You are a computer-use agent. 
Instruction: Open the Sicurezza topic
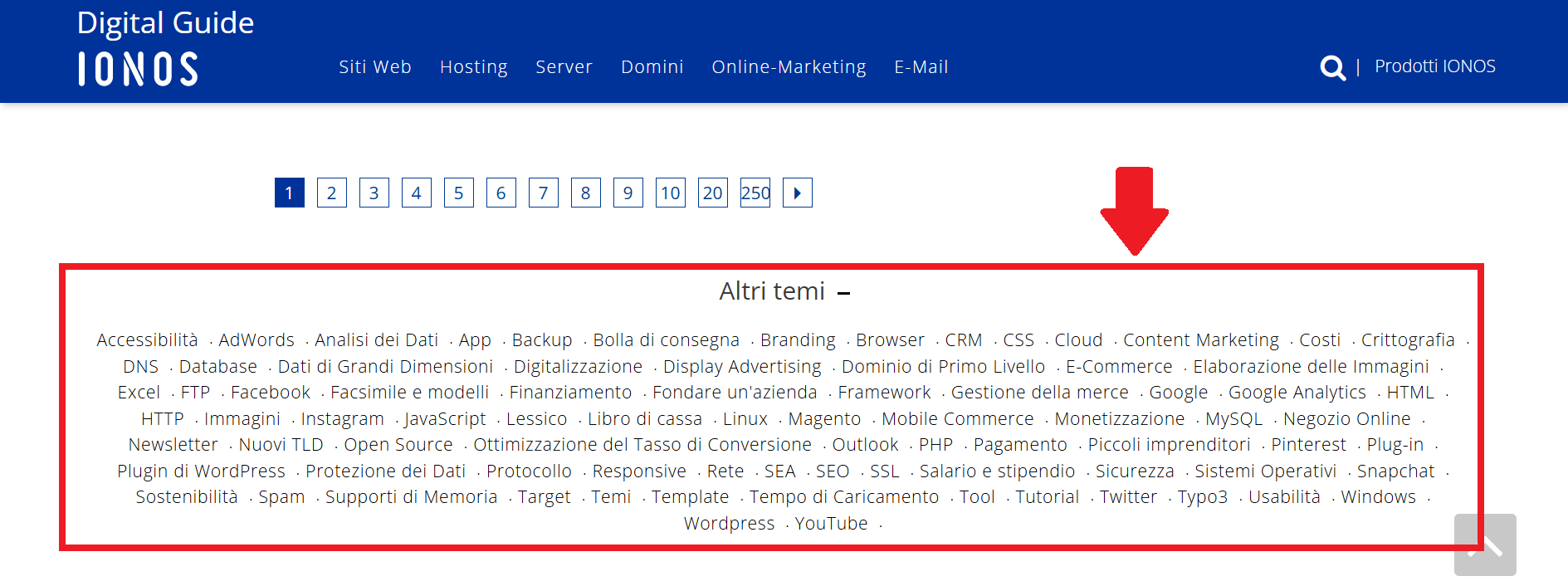1135,471
